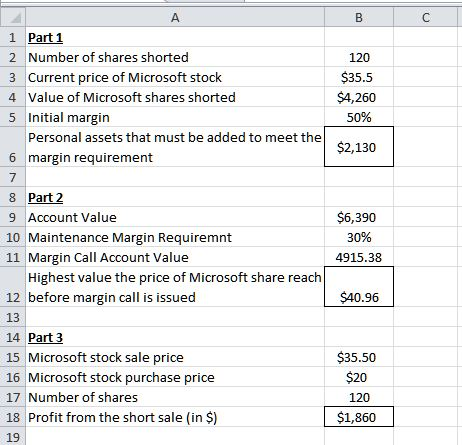Click the $35.5 cell

point(359,77)
